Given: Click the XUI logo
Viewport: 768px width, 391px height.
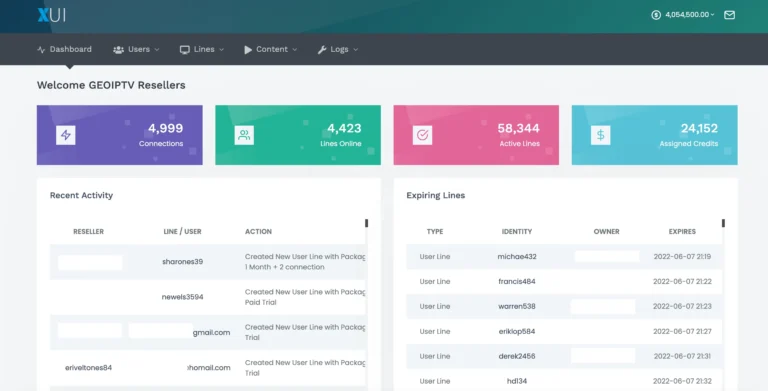Looking at the screenshot, I should (51, 15).
